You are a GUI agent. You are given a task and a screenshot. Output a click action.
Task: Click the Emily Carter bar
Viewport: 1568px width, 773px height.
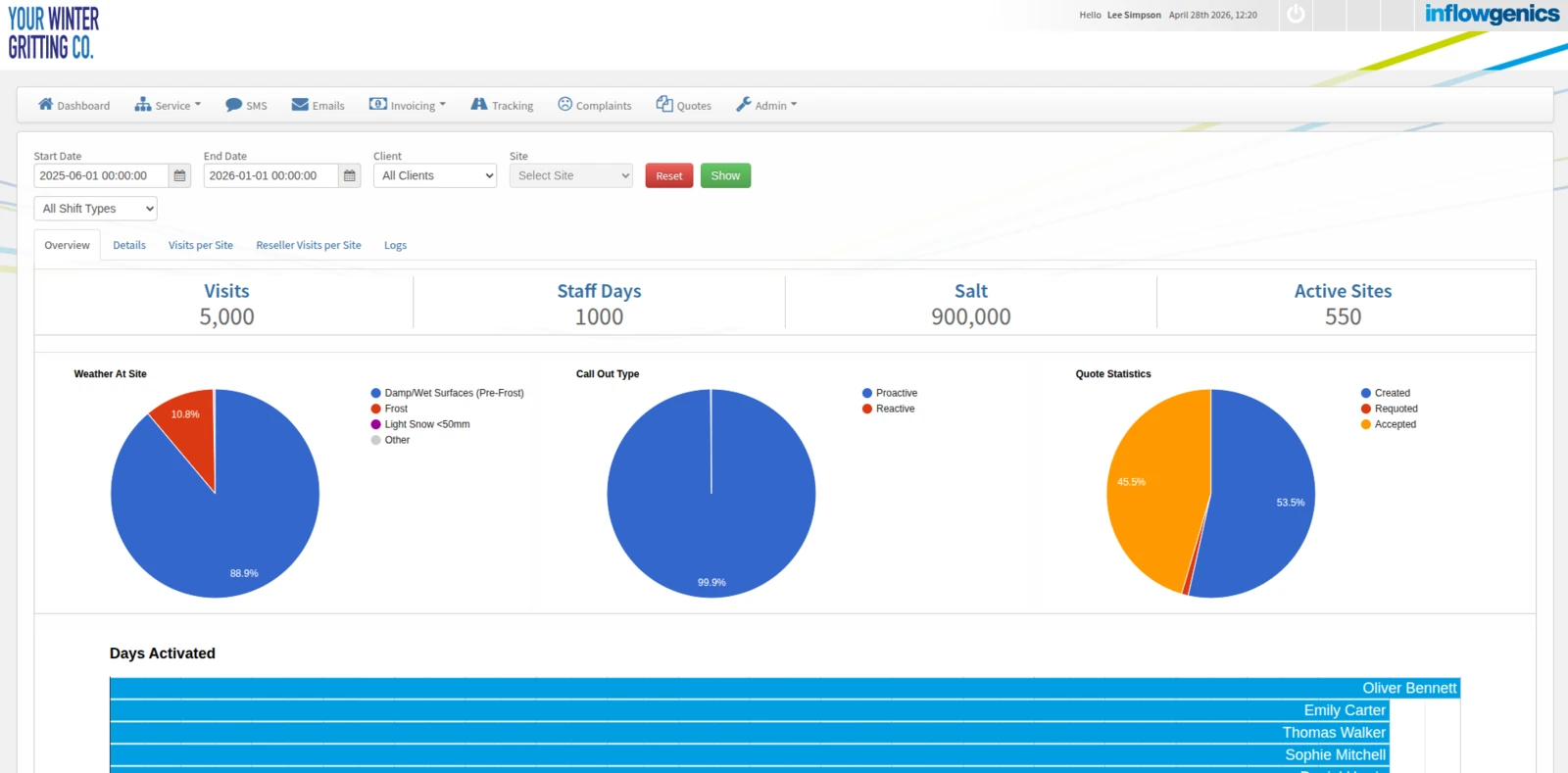750,710
